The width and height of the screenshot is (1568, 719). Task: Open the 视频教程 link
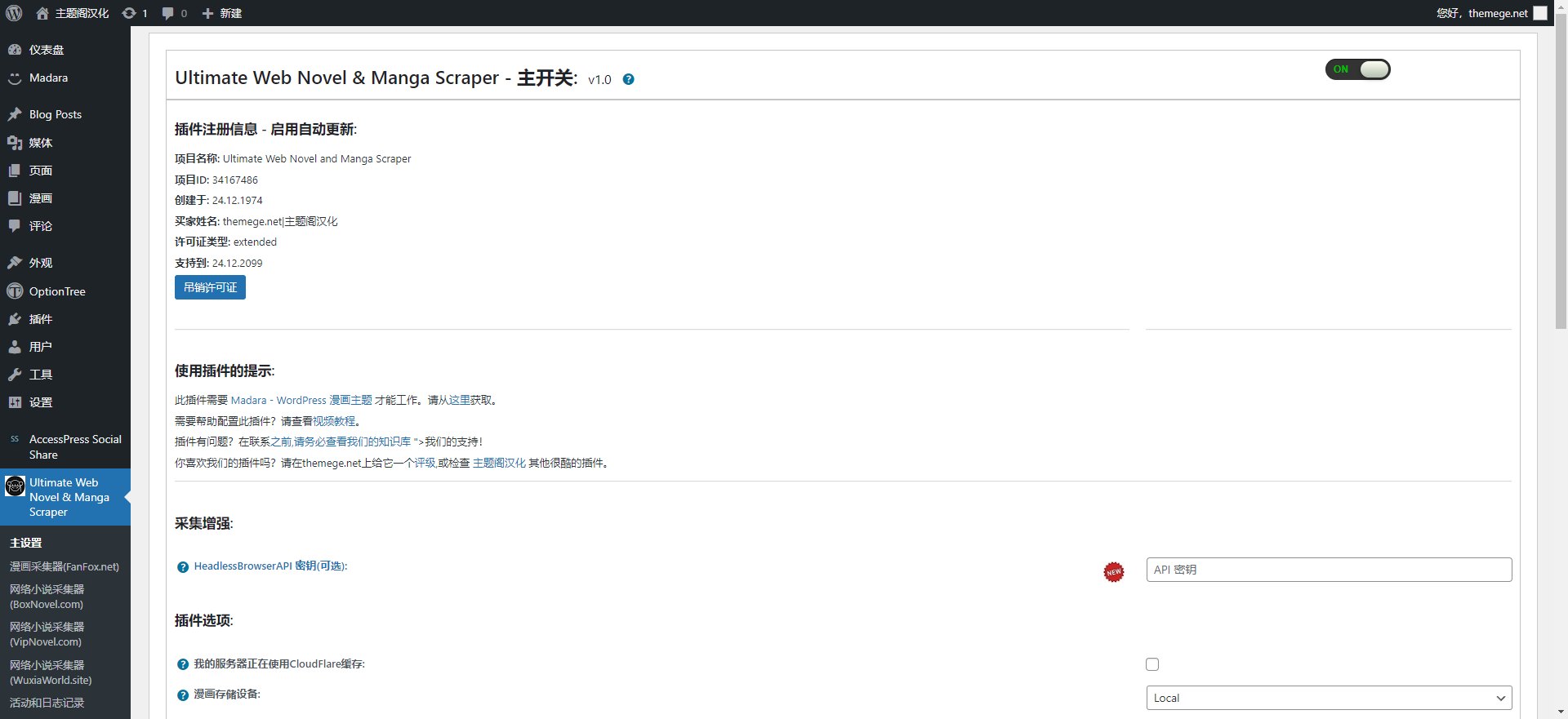coord(334,421)
